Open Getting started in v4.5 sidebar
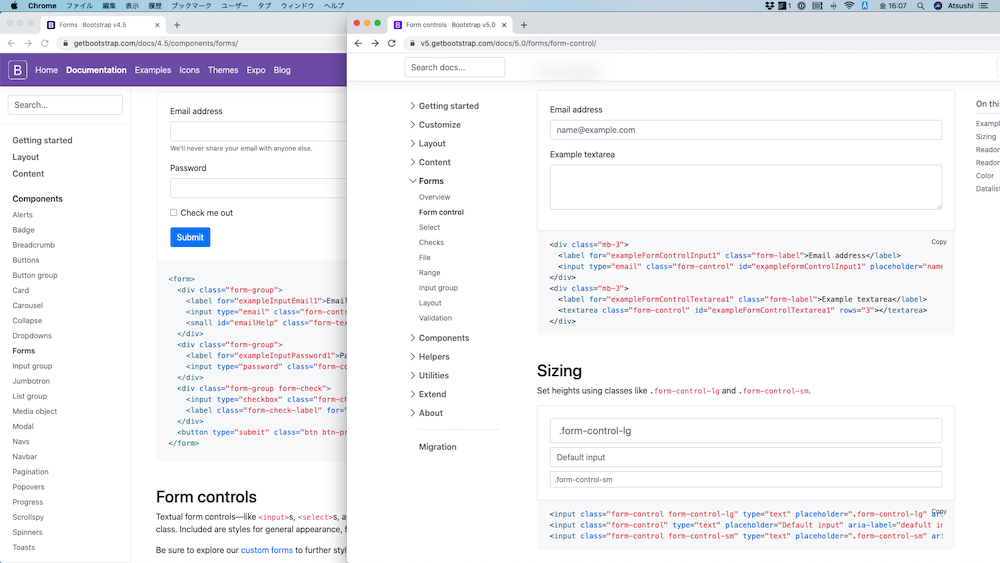The width and height of the screenshot is (1000, 563). (42, 140)
